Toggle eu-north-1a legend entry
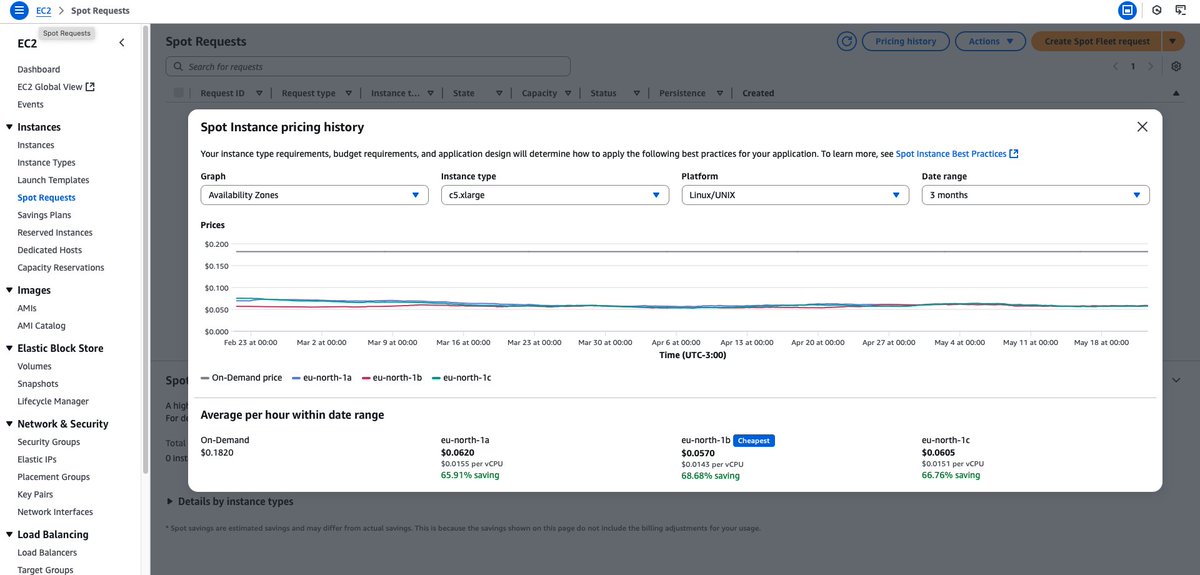The image size is (1200, 575). point(322,377)
